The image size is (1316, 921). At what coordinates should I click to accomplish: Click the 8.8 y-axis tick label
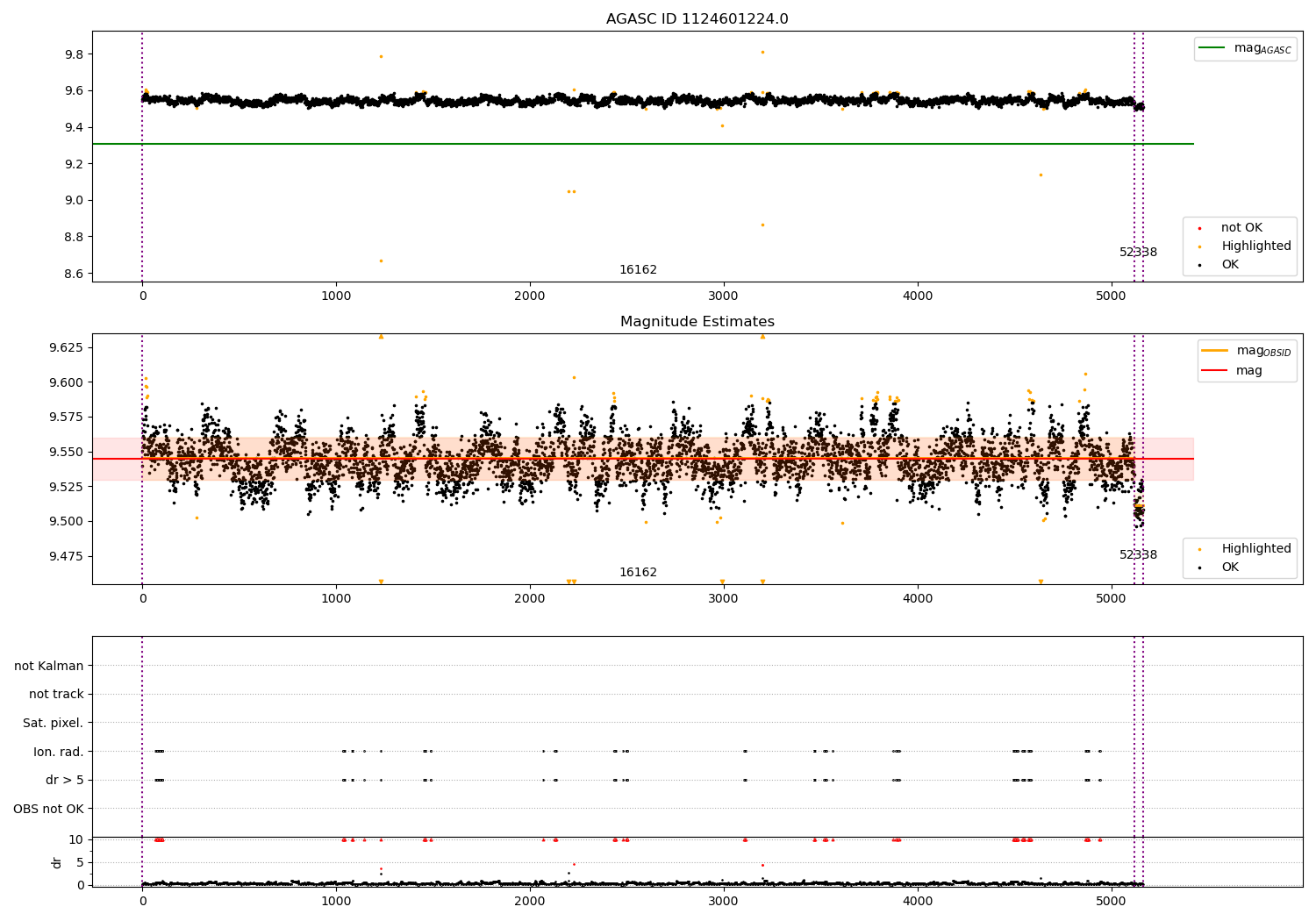pyautogui.click(x=75, y=237)
